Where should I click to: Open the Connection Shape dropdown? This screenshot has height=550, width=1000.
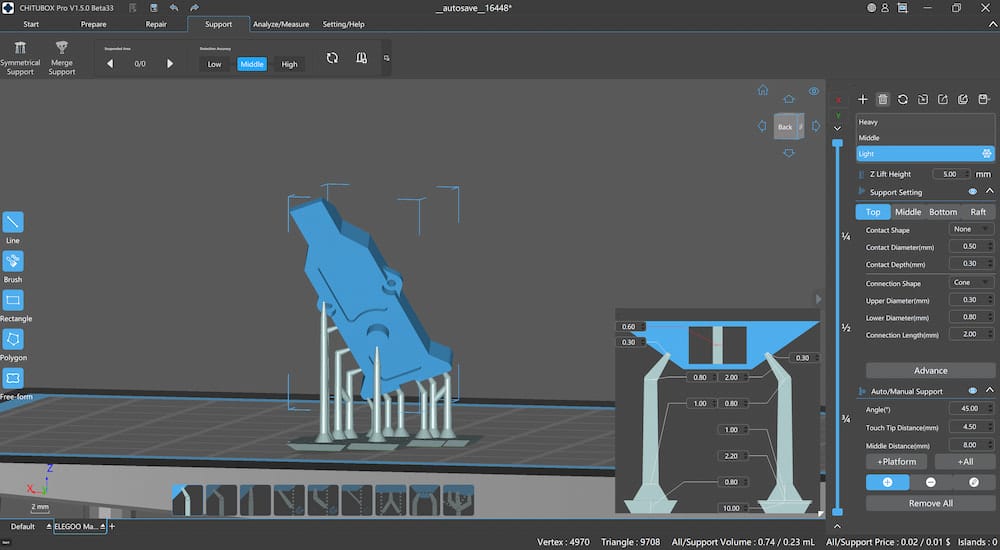point(971,282)
